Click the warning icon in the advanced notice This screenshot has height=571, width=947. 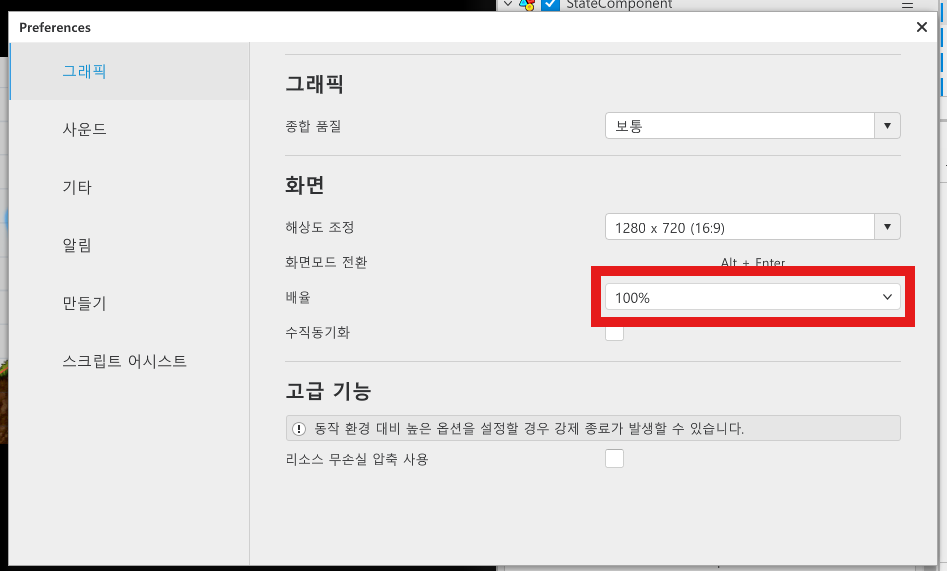(299, 429)
